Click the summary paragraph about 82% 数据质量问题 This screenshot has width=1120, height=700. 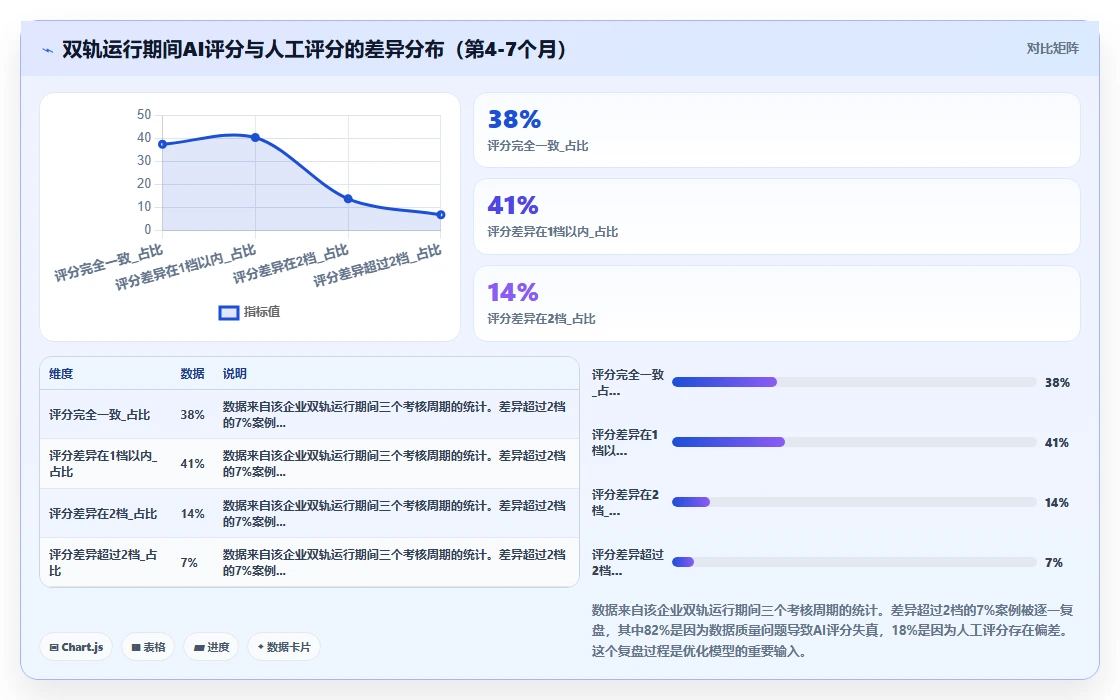(x=832, y=631)
